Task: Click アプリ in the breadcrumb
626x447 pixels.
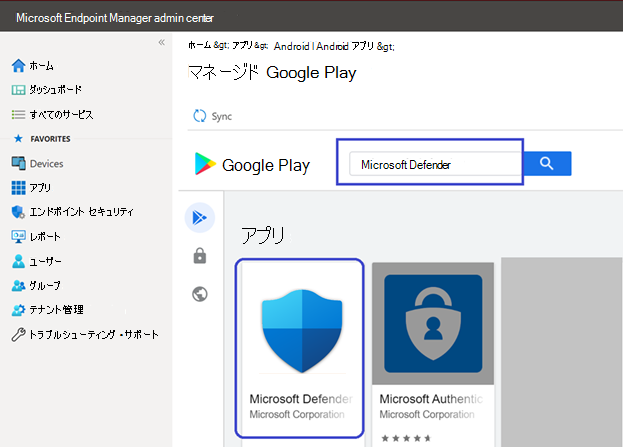Action: pos(242,45)
